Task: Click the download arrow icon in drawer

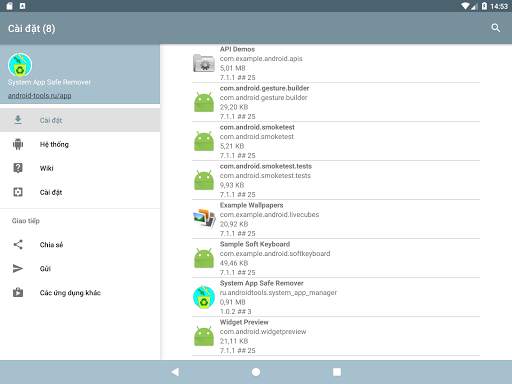Action: 18,120
